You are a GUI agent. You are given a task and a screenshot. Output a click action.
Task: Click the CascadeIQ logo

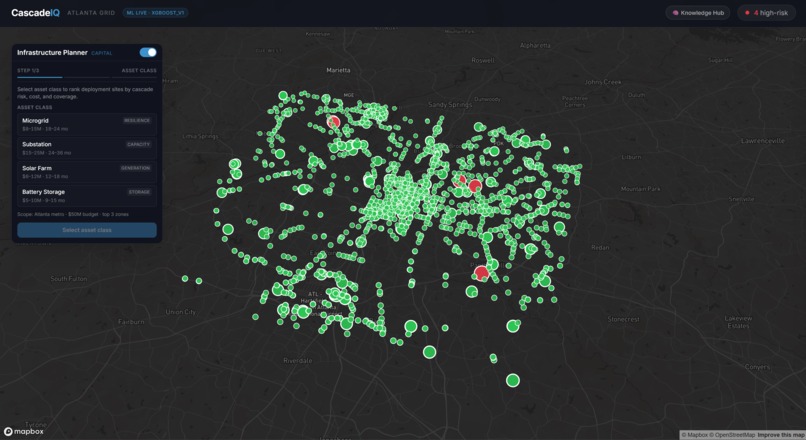click(x=35, y=13)
